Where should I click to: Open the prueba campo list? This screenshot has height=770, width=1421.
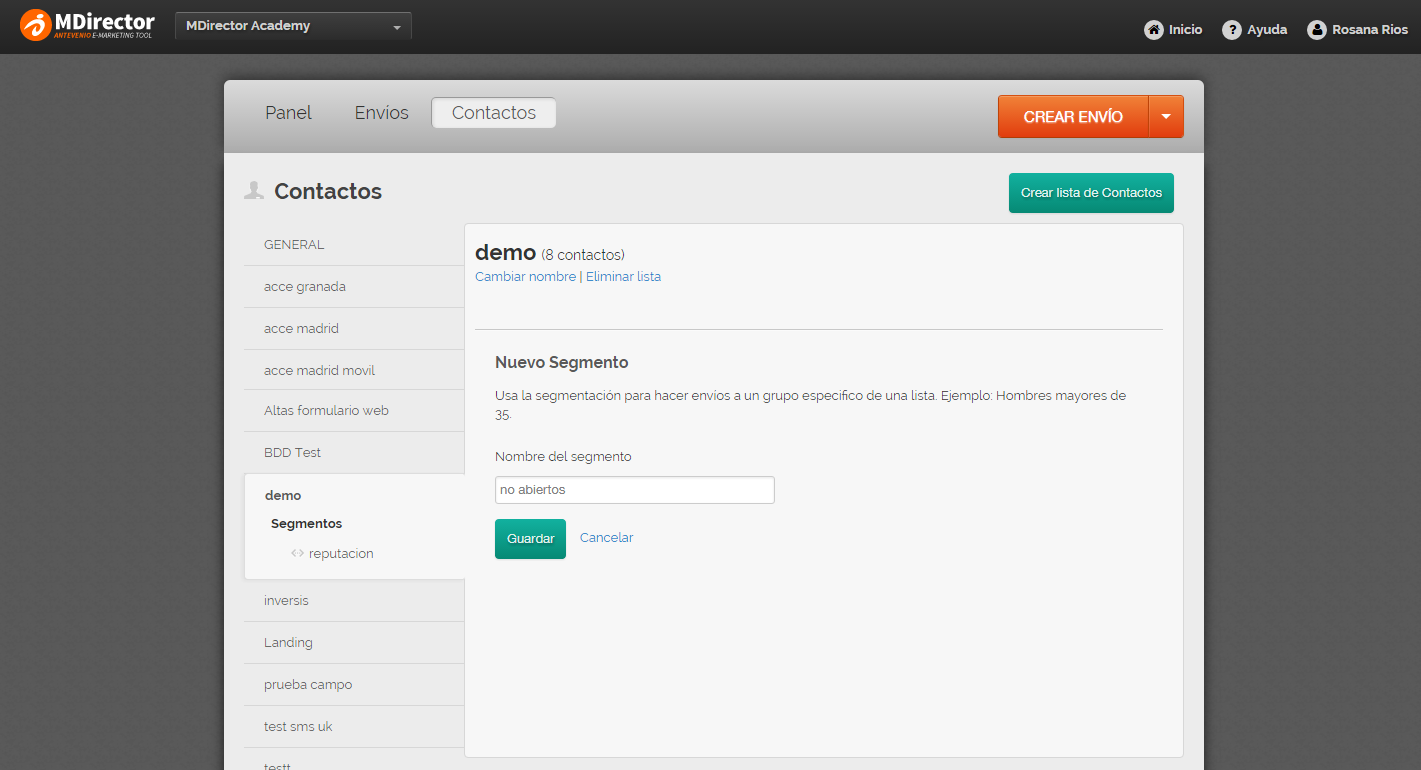coord(354,684)
